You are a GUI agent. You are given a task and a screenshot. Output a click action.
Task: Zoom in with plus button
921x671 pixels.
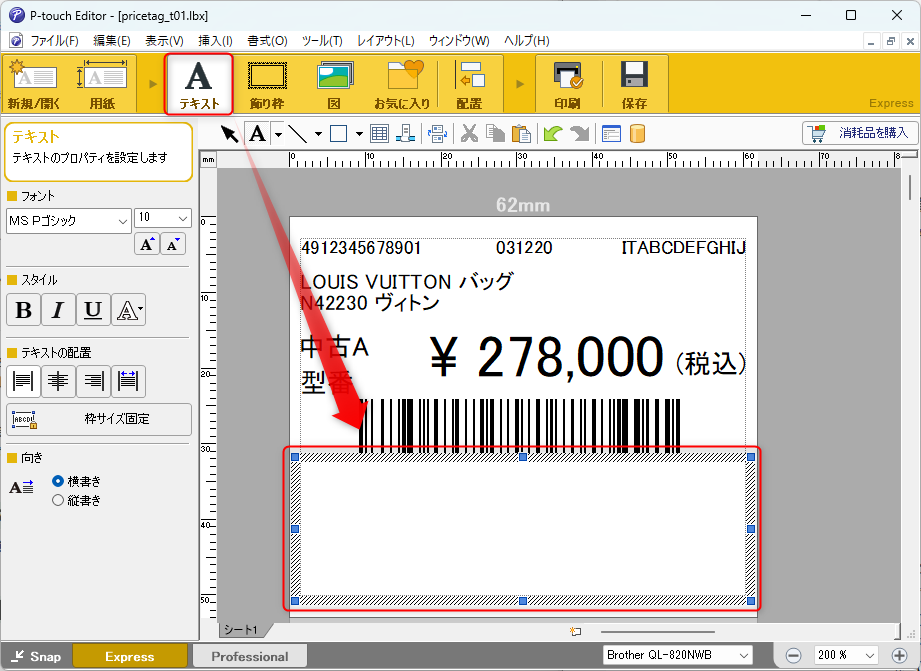tap(899, 655)
